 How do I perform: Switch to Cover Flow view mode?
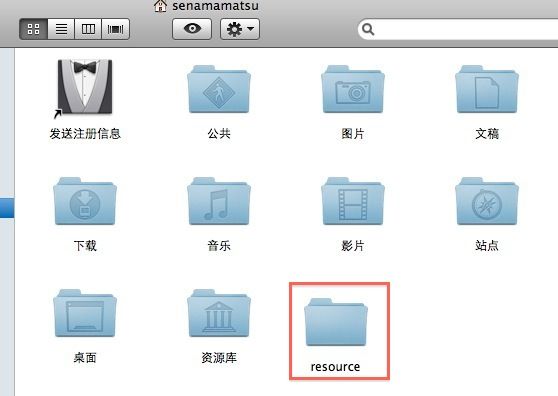click(x=115, y=29)
